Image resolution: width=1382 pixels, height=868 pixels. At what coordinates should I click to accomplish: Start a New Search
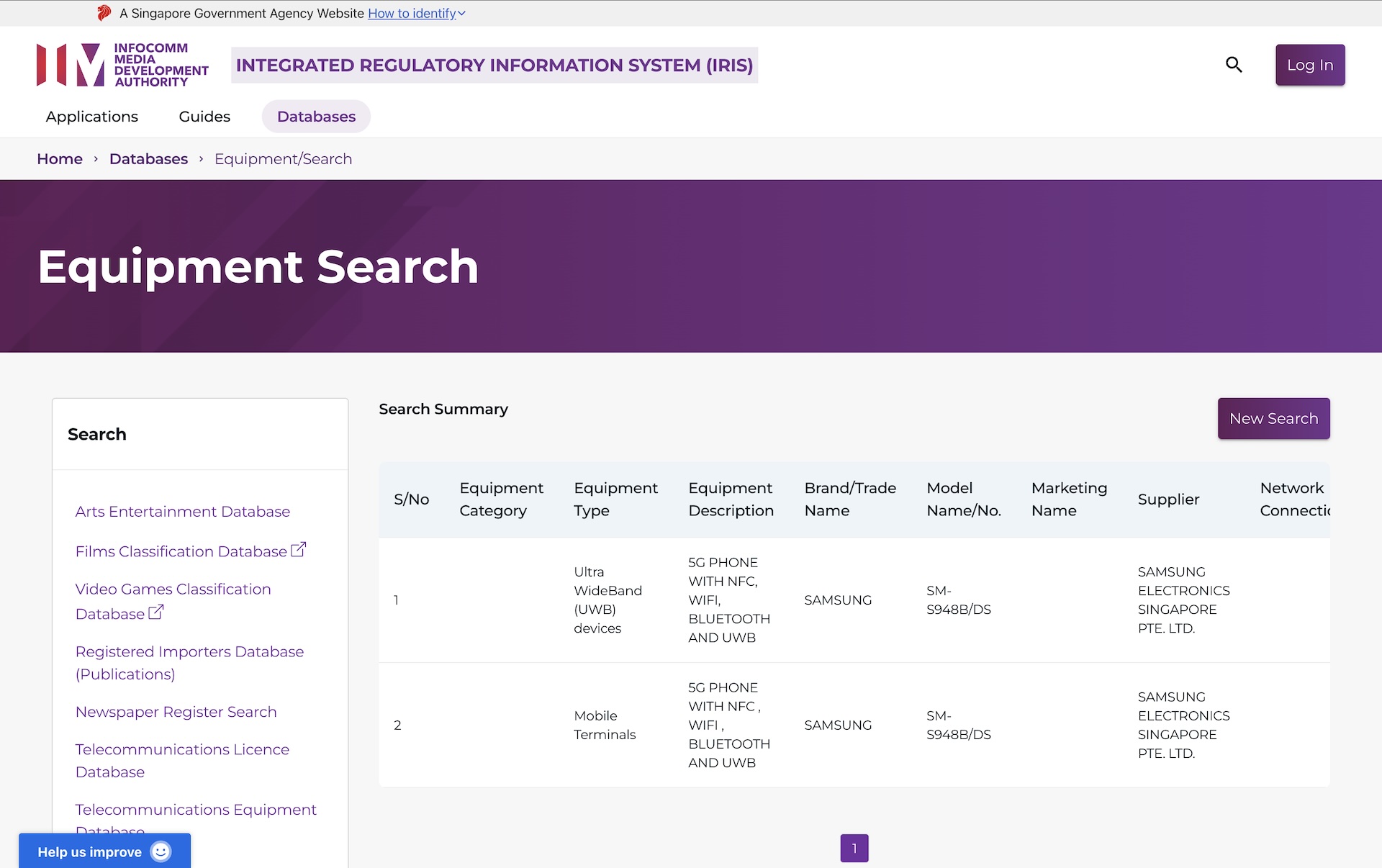point(1273,418)
